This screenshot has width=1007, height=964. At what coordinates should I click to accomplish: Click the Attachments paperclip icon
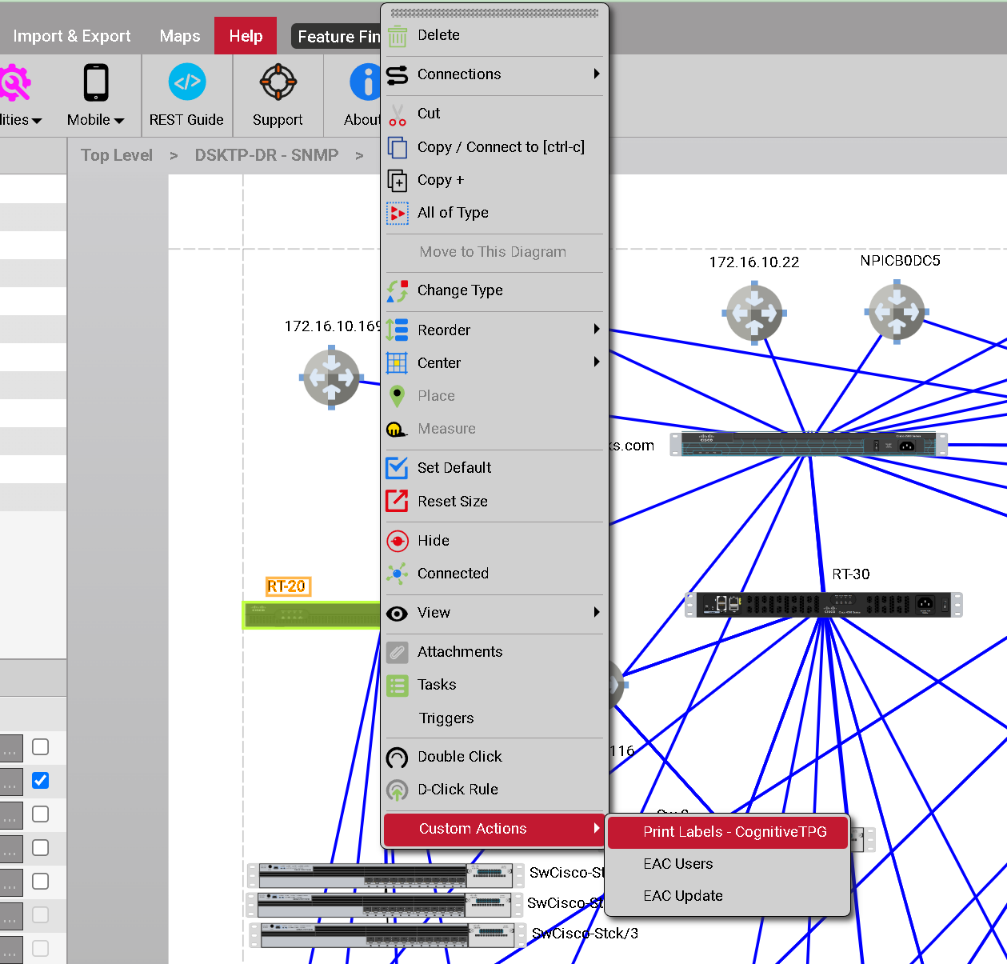[398, 652]
